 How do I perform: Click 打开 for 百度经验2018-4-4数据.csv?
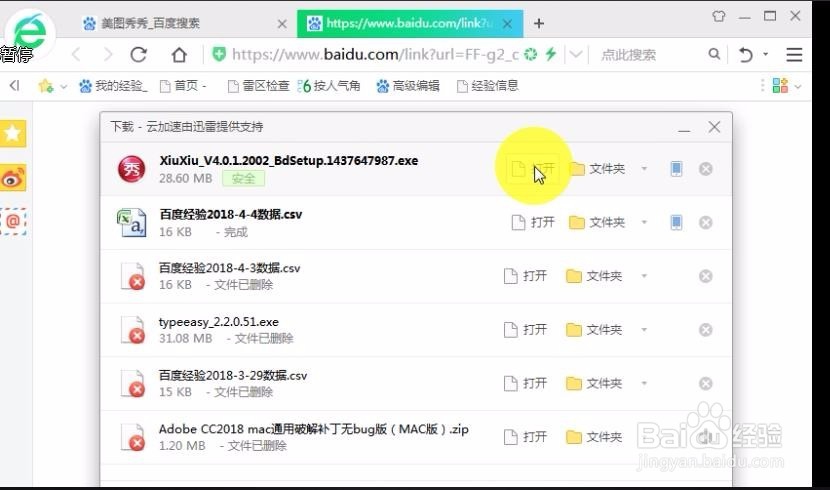click(534, 222)
